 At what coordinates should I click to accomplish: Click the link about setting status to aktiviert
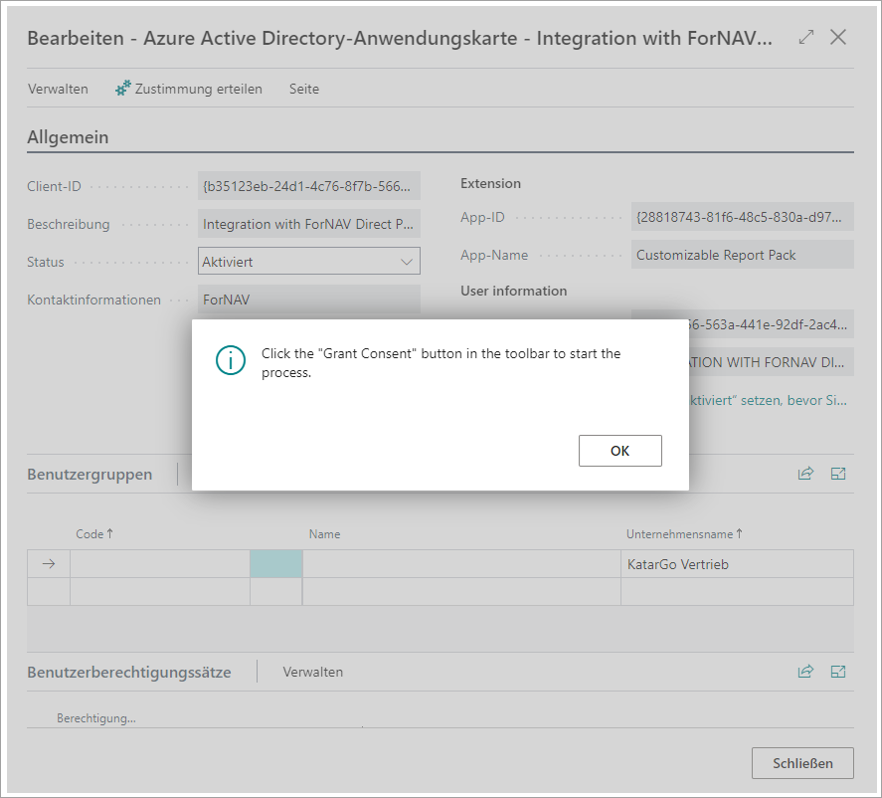768,400
